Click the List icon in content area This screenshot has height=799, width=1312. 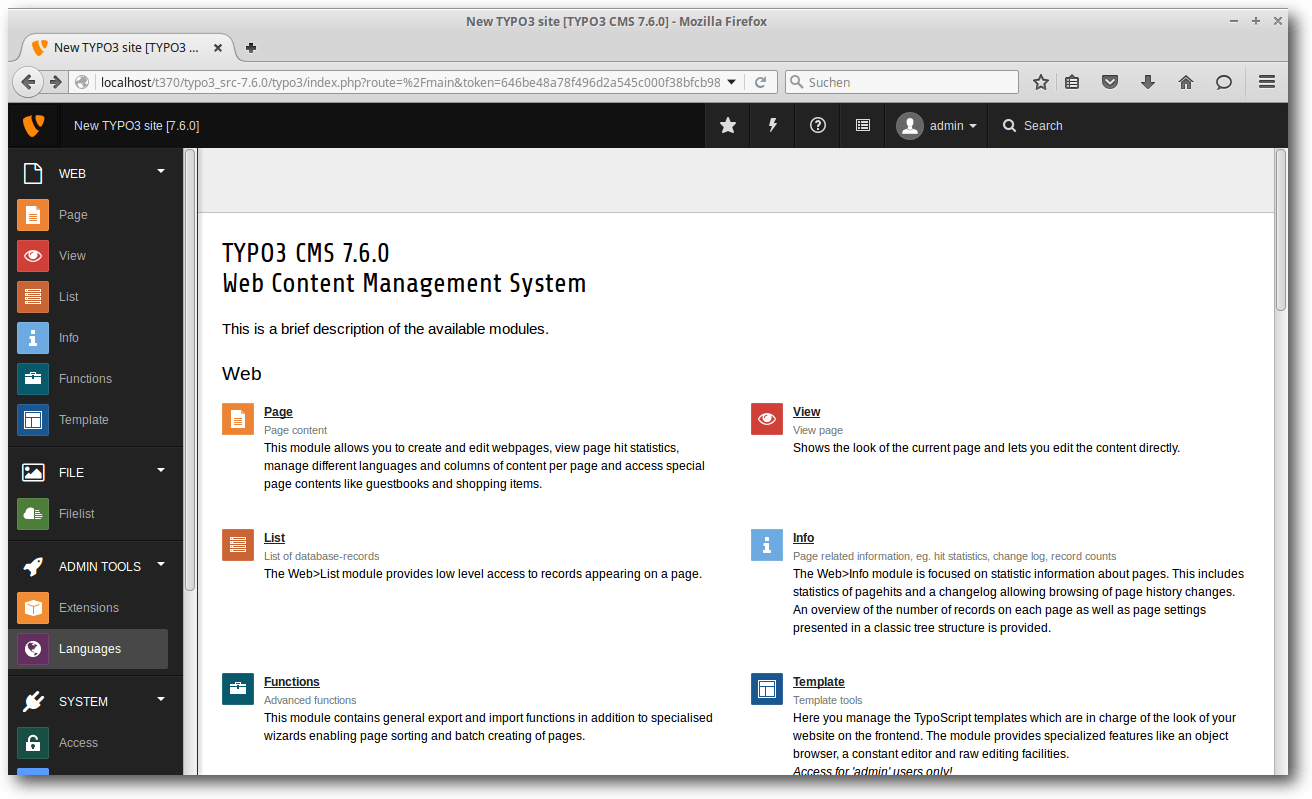[x=238, y=545]
